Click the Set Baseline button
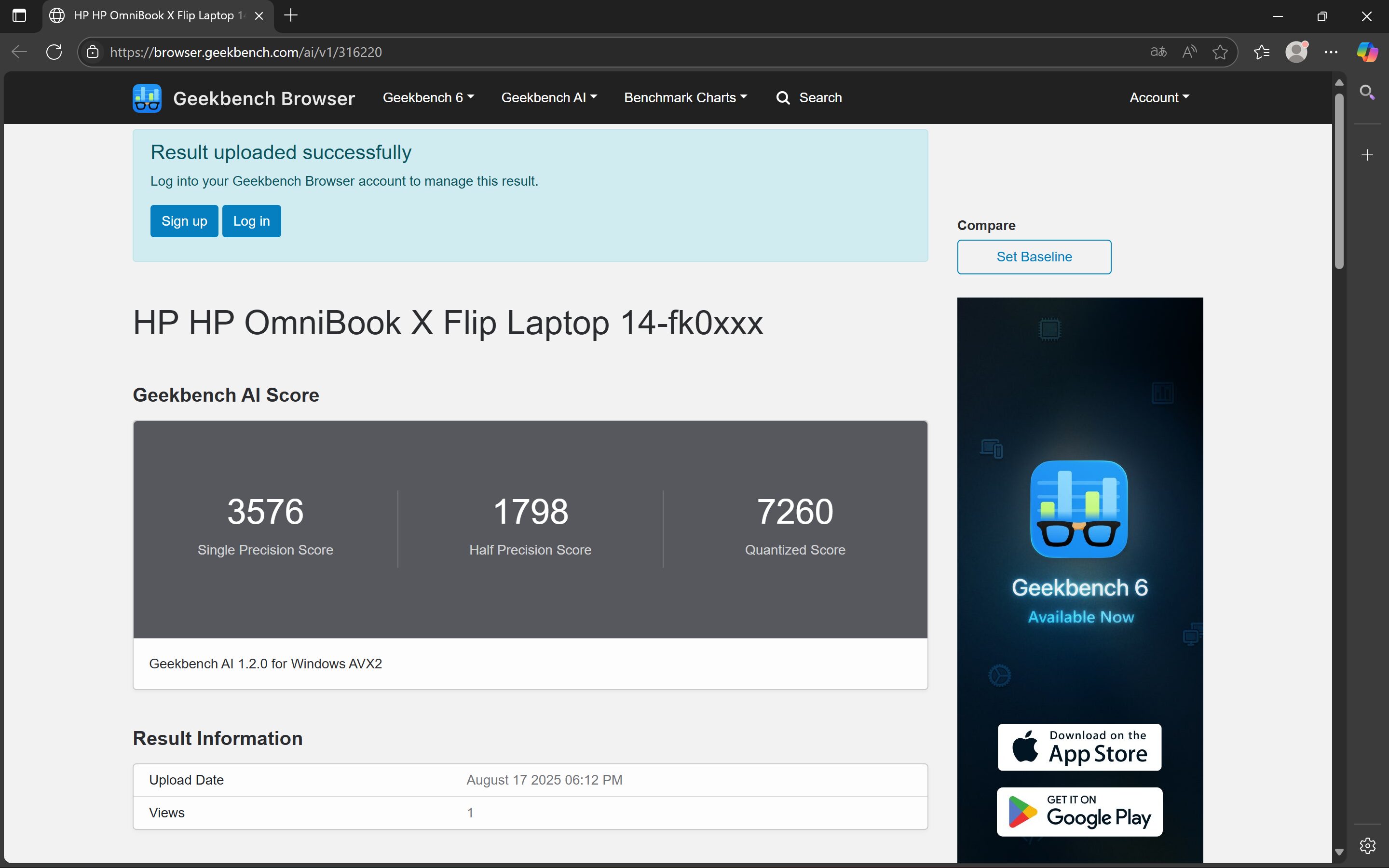The width and height of the screenshot is (1389, 868). [1035, 257]
